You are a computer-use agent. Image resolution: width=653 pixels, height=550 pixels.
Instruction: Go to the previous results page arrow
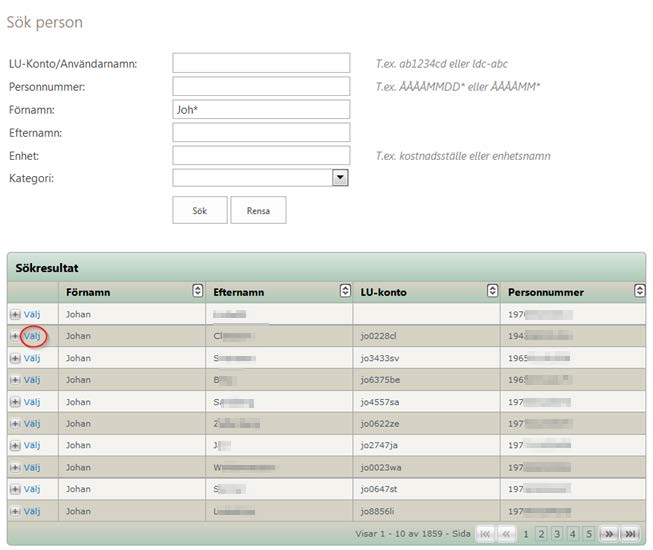point(506,534)
